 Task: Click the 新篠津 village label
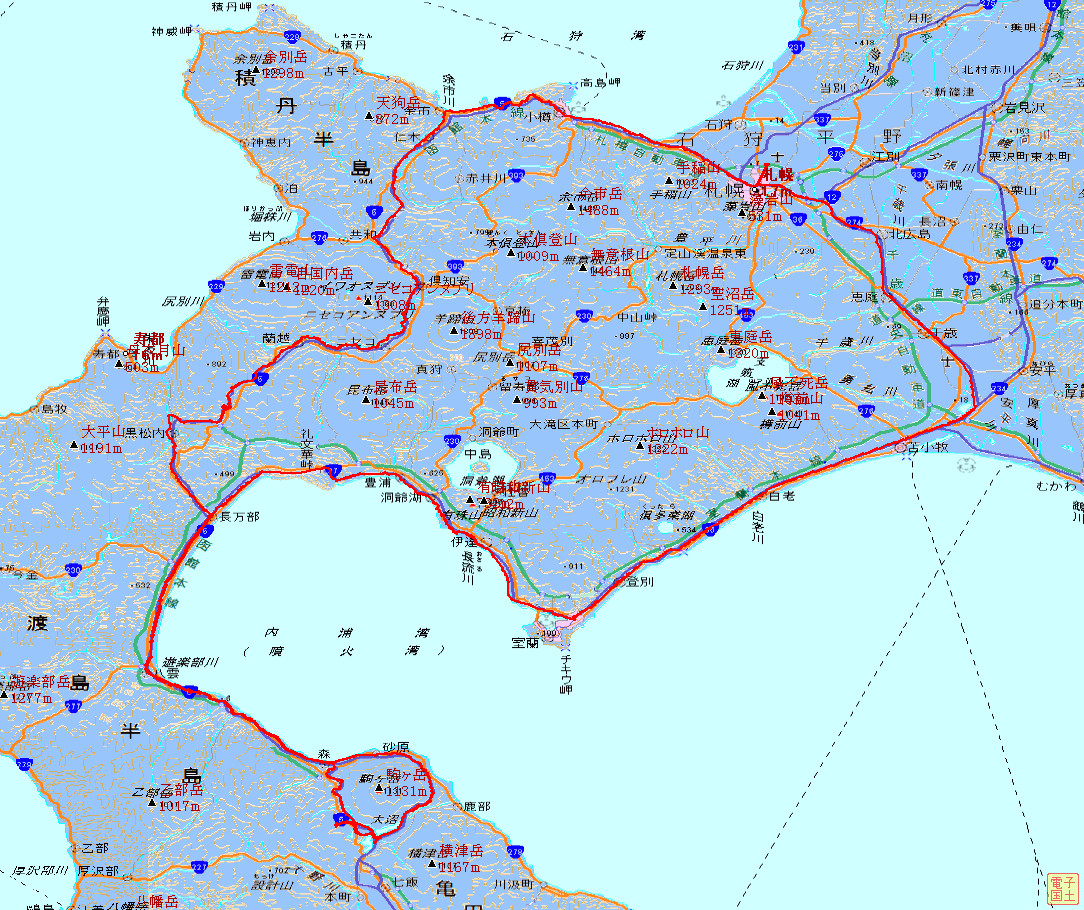coord(955,91)
